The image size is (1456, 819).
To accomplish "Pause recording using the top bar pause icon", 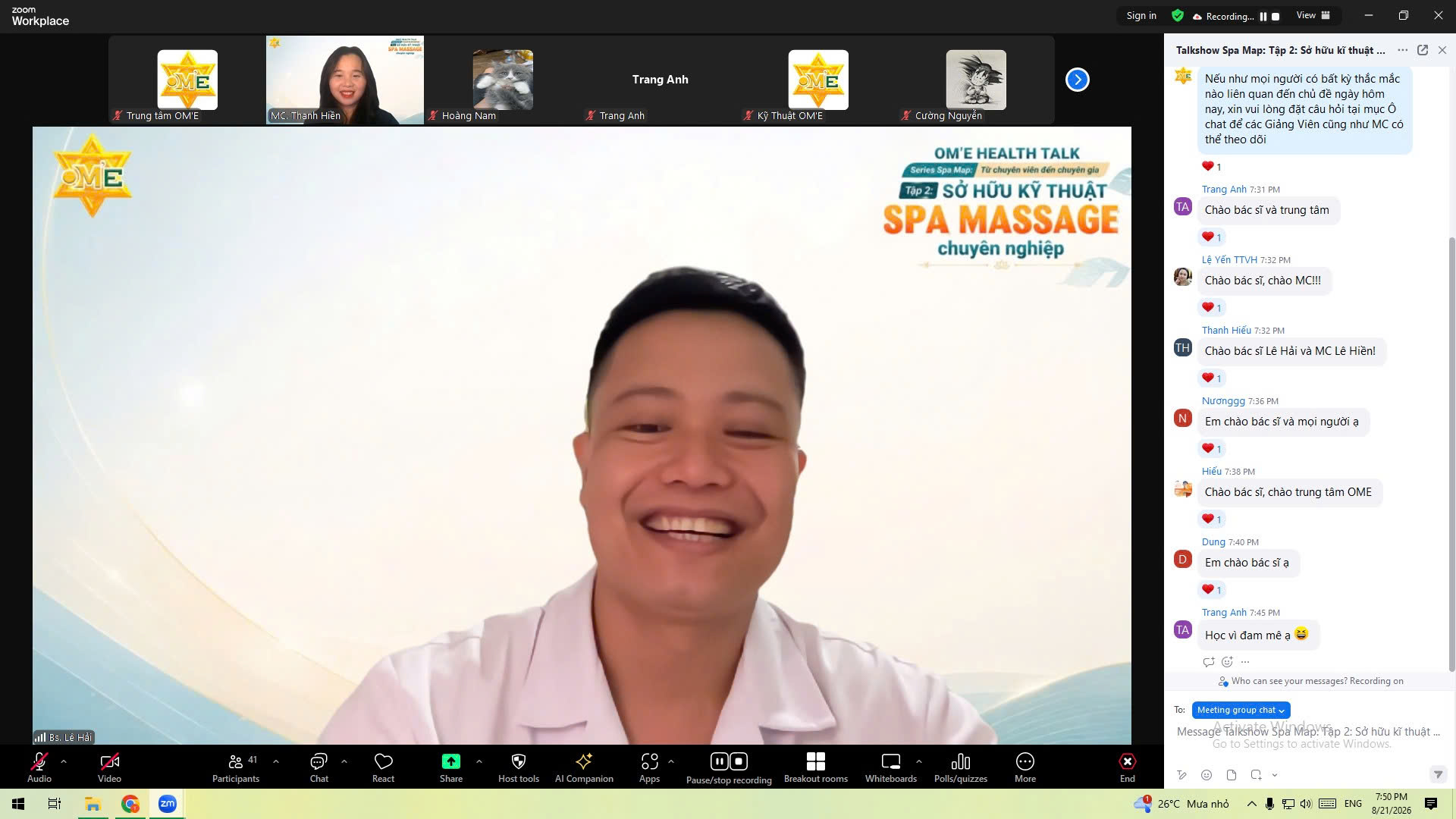I will (1263, 16).
